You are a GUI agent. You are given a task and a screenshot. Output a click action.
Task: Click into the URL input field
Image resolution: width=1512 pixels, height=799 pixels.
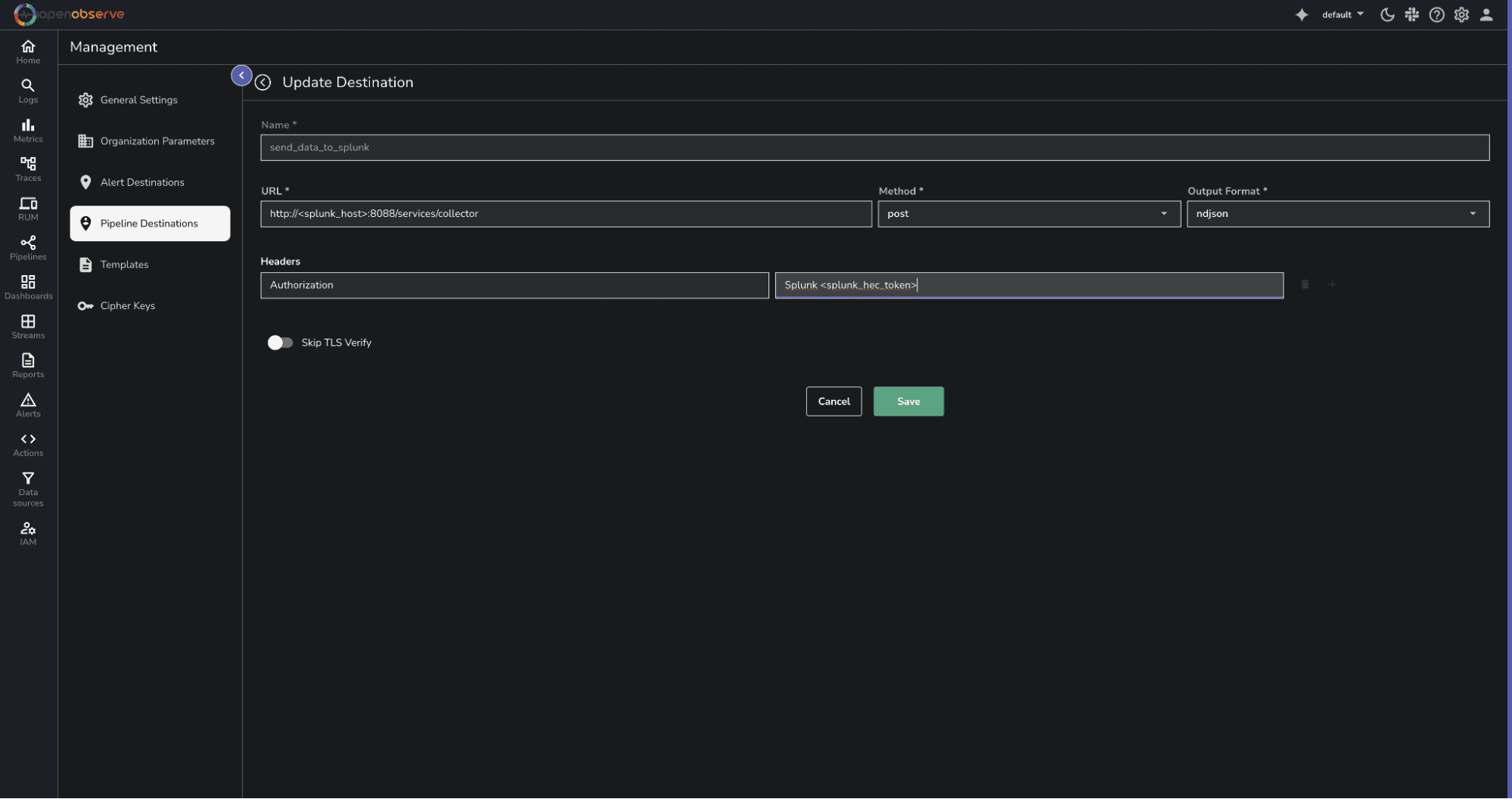pyautogui.click(x=565, y=214)
